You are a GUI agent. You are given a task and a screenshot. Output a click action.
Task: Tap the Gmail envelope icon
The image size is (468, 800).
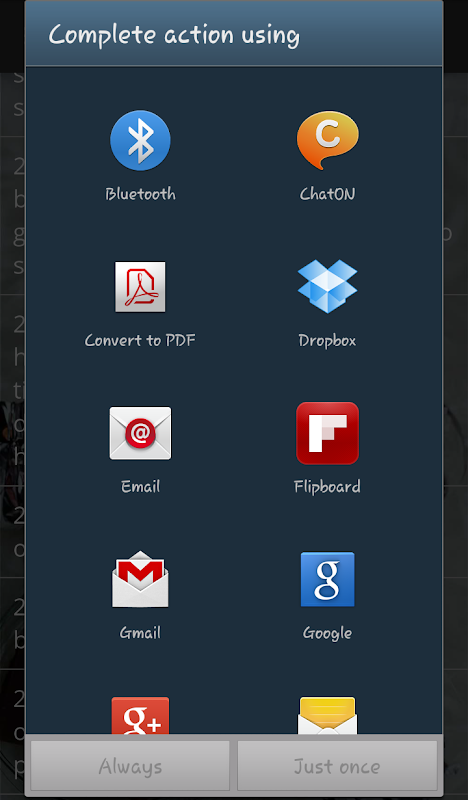point(140,579)
